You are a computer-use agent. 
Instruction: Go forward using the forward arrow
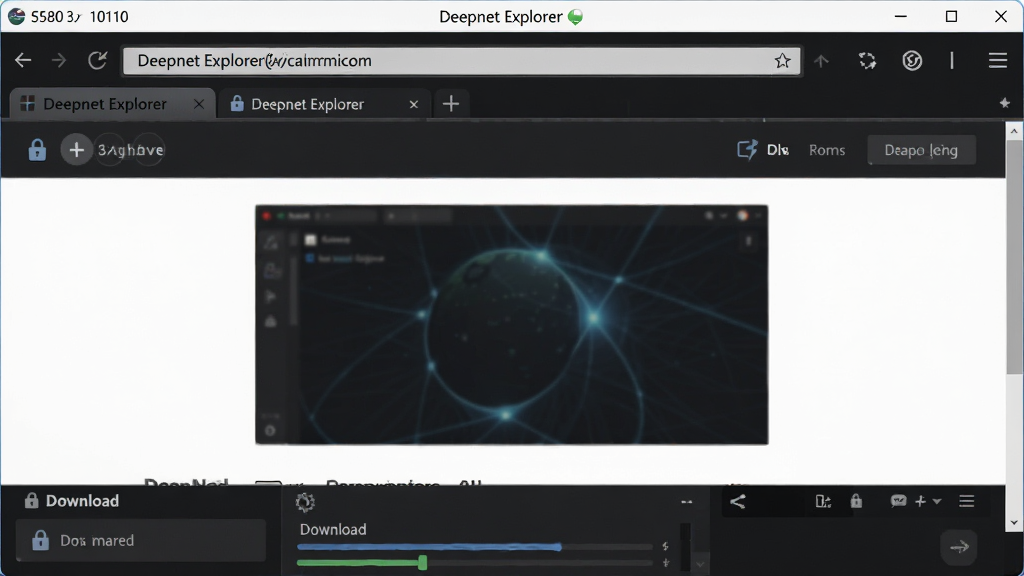point(59,61)
